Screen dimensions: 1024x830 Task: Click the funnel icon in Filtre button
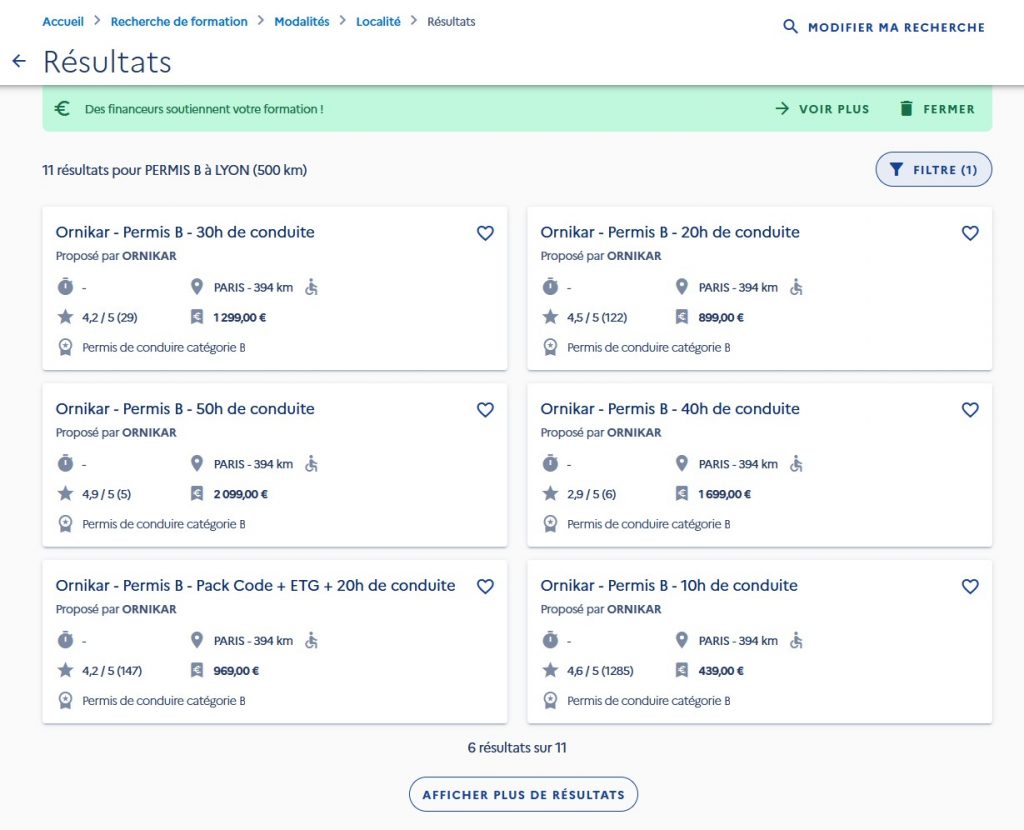[897, 170]
